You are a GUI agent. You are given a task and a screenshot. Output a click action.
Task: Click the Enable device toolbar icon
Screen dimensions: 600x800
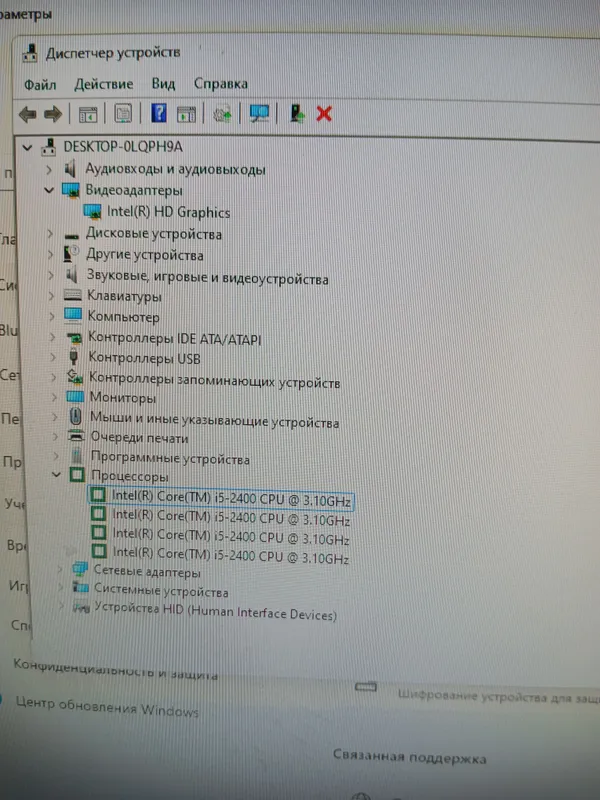point(297,113)
